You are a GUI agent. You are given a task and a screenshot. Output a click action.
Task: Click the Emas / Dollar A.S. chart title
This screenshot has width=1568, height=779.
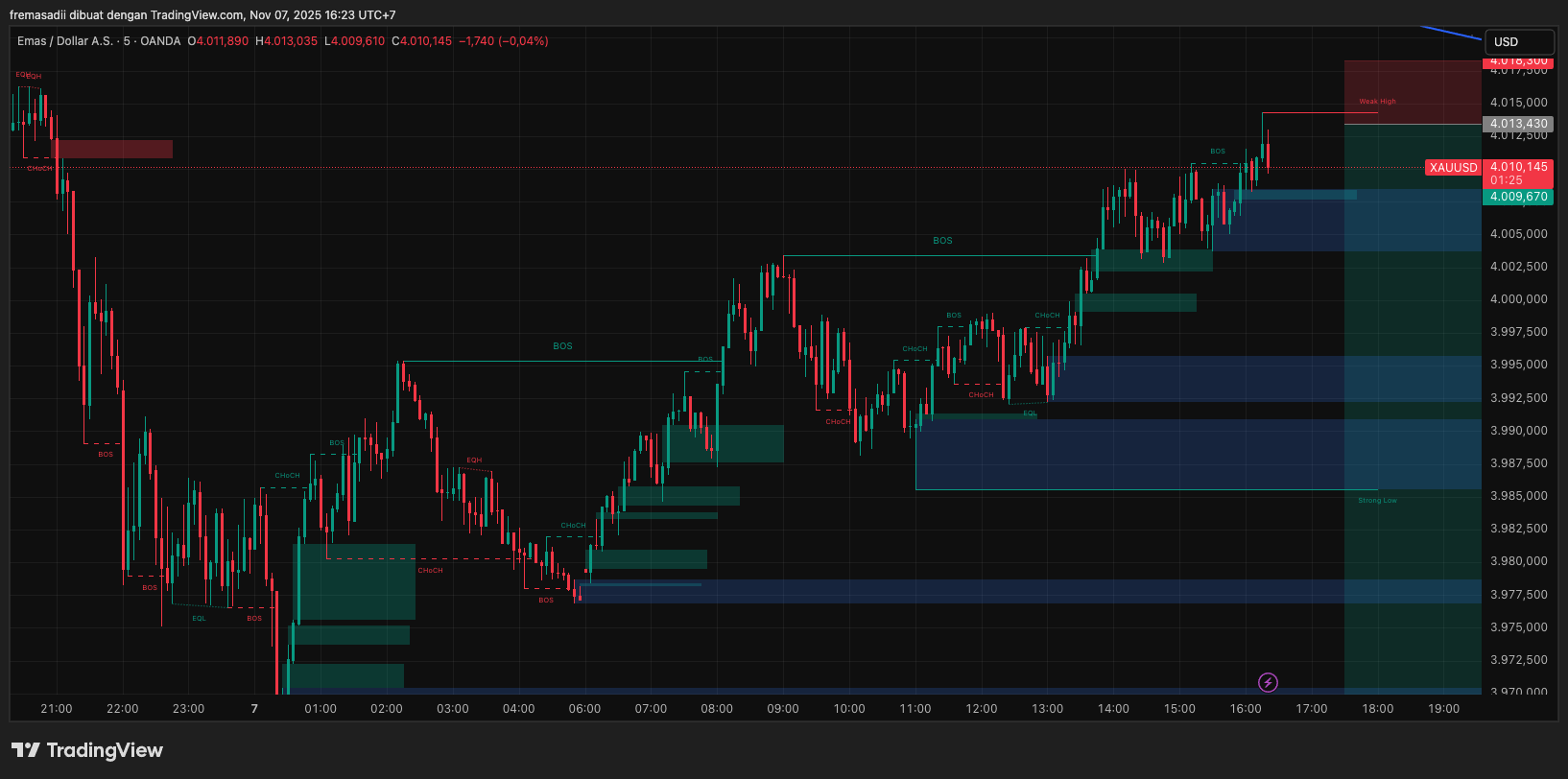65,41
